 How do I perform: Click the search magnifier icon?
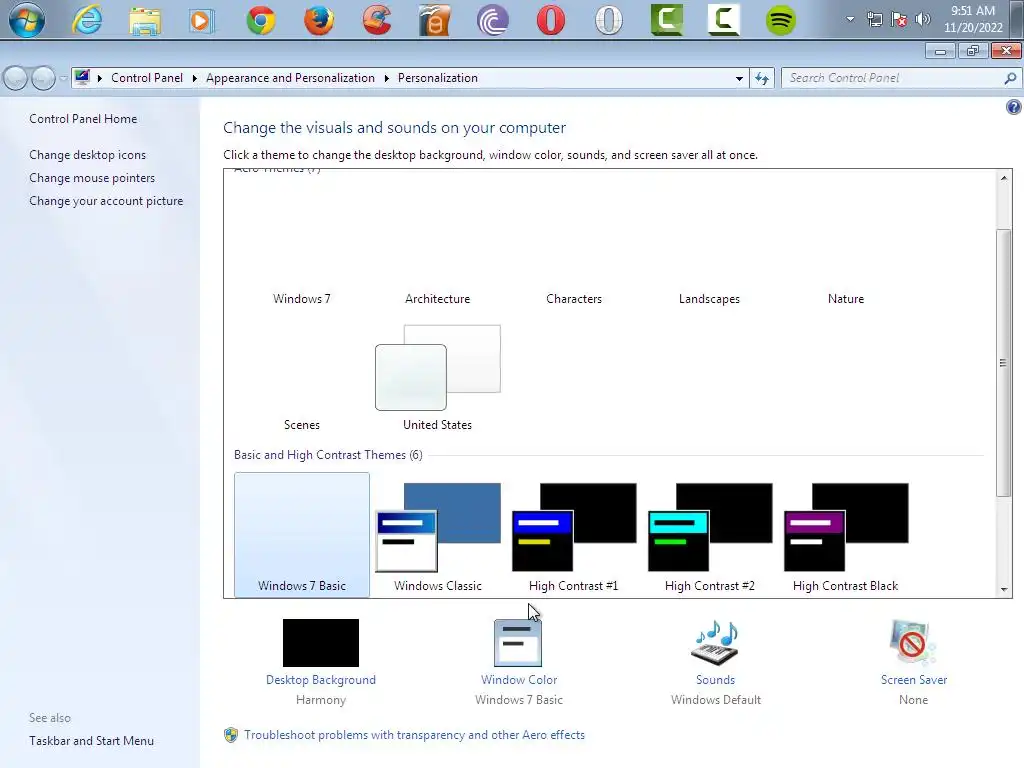pyautogui.click(x=1010, y=78)
